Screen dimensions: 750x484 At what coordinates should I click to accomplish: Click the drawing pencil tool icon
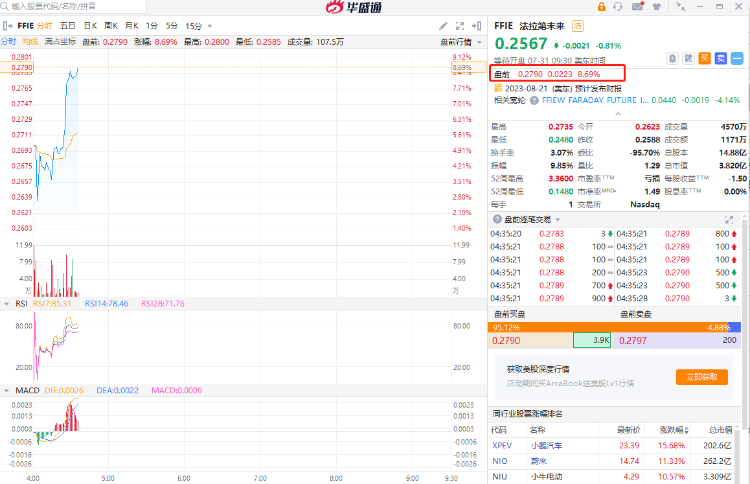coord(443,26)
